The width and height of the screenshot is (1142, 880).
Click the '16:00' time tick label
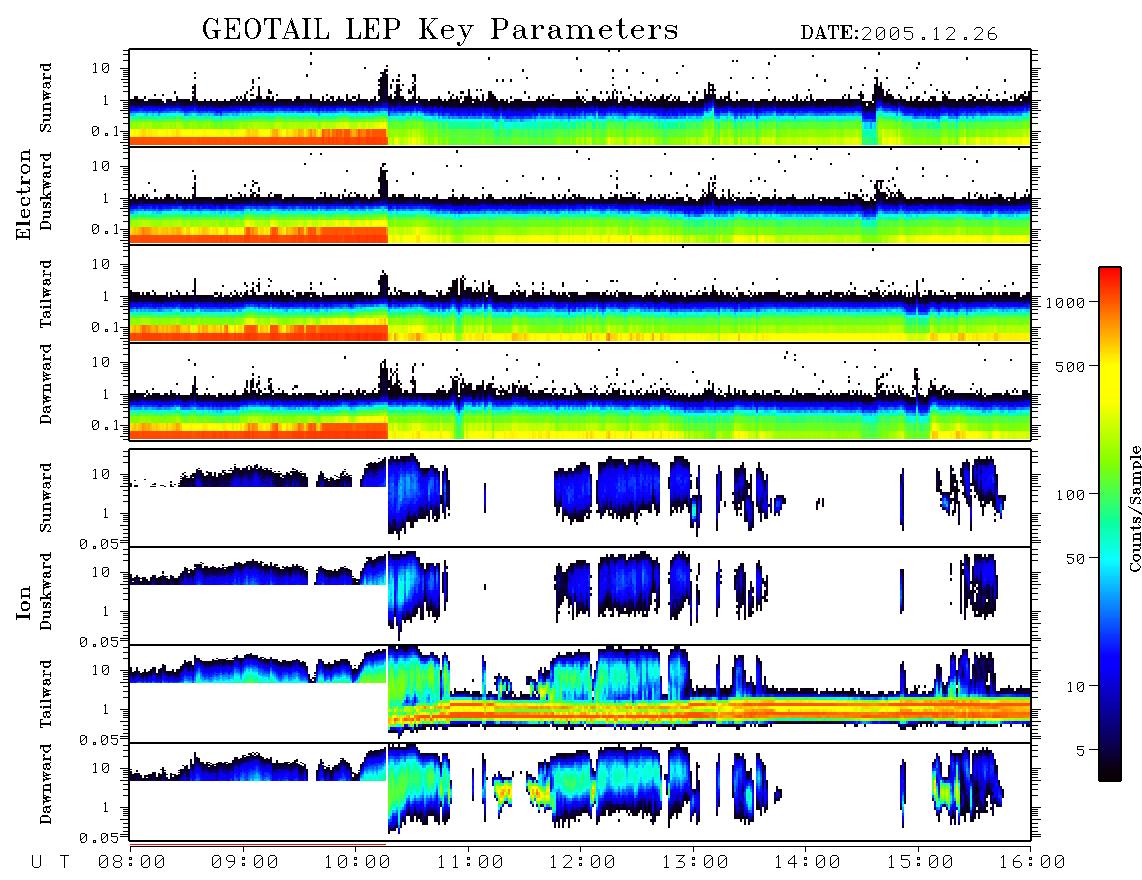1032,863
